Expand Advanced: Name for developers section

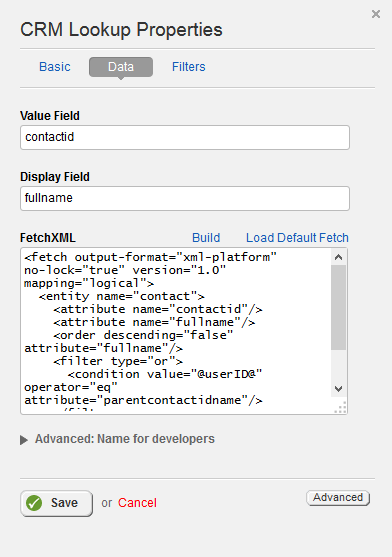point(118,439)
